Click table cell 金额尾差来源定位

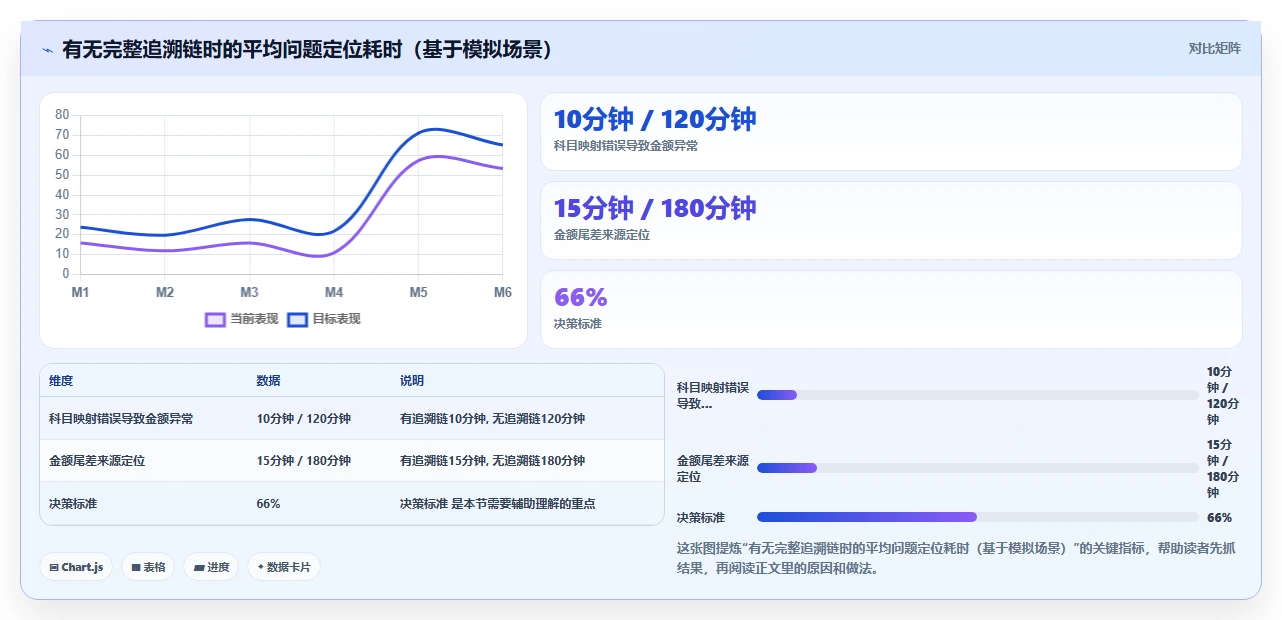[97, 461]
